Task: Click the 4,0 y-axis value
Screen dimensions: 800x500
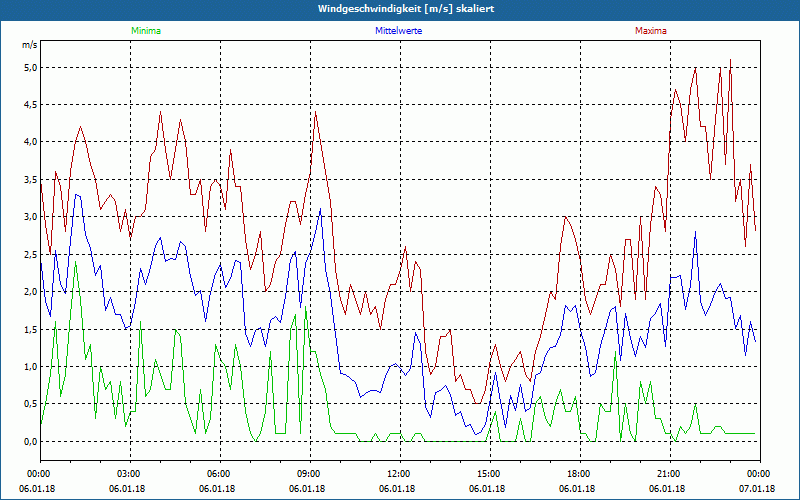Action: (x=30, y=142)
